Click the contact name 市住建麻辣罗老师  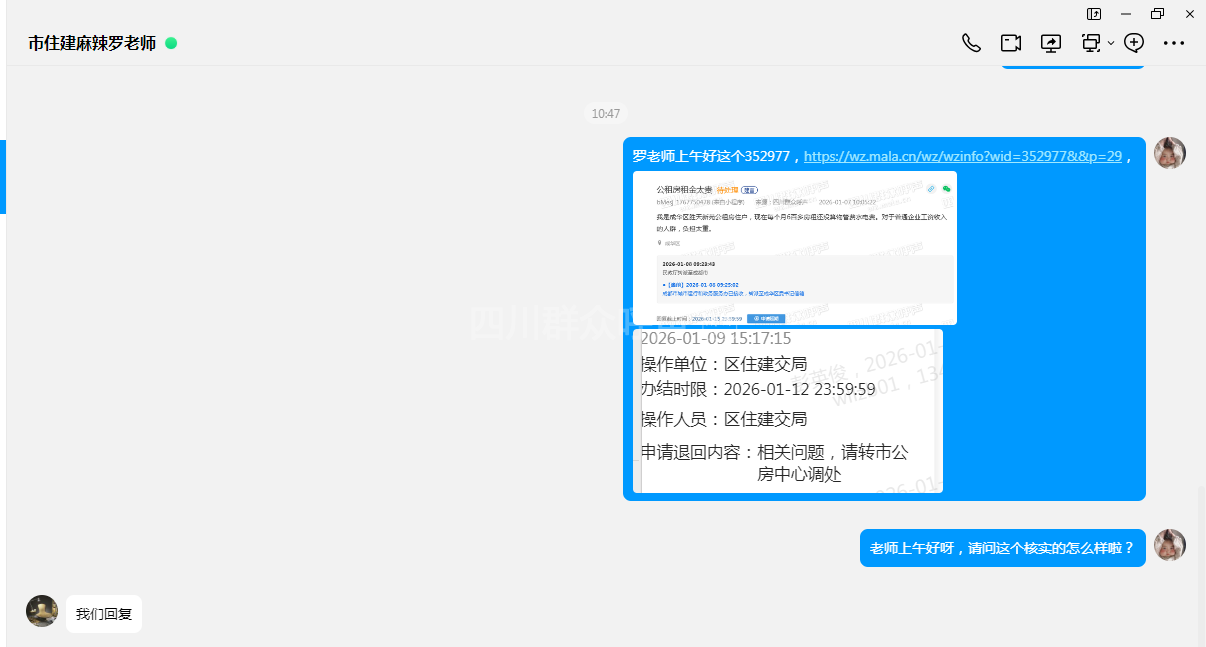92,43
